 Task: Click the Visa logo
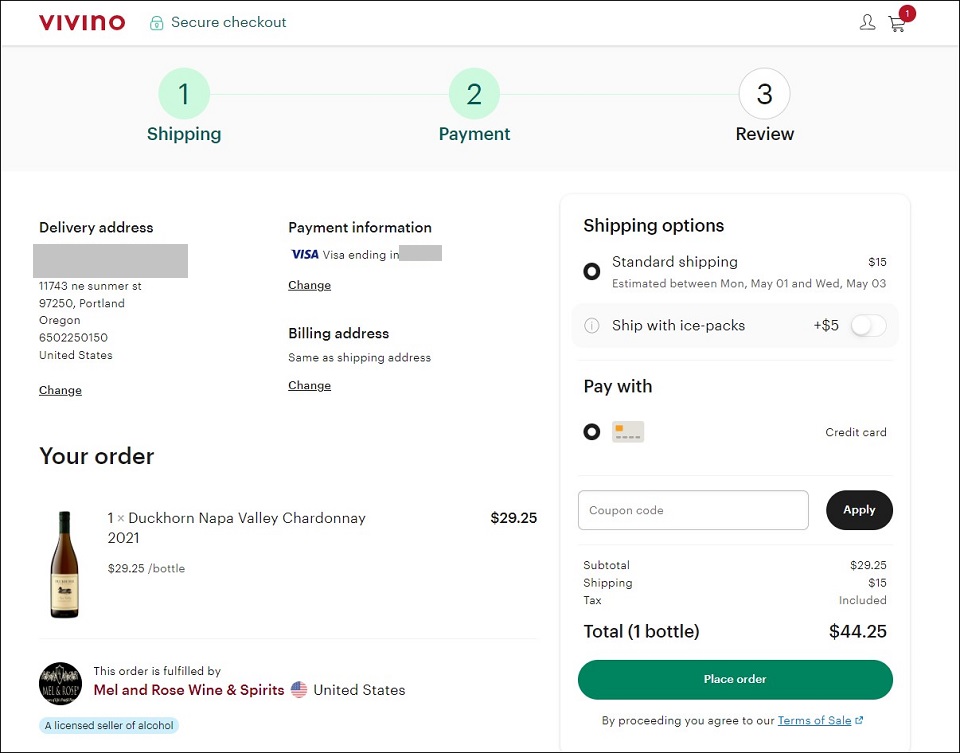tap(305, 255)
